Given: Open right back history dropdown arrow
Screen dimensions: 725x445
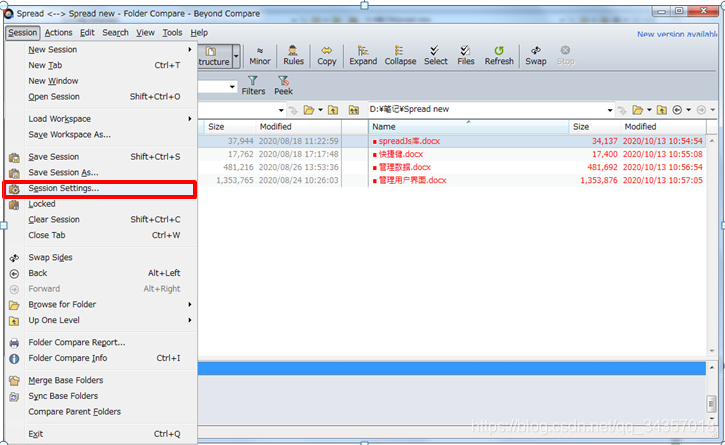Looking at the screenshot, I should 688,110.
